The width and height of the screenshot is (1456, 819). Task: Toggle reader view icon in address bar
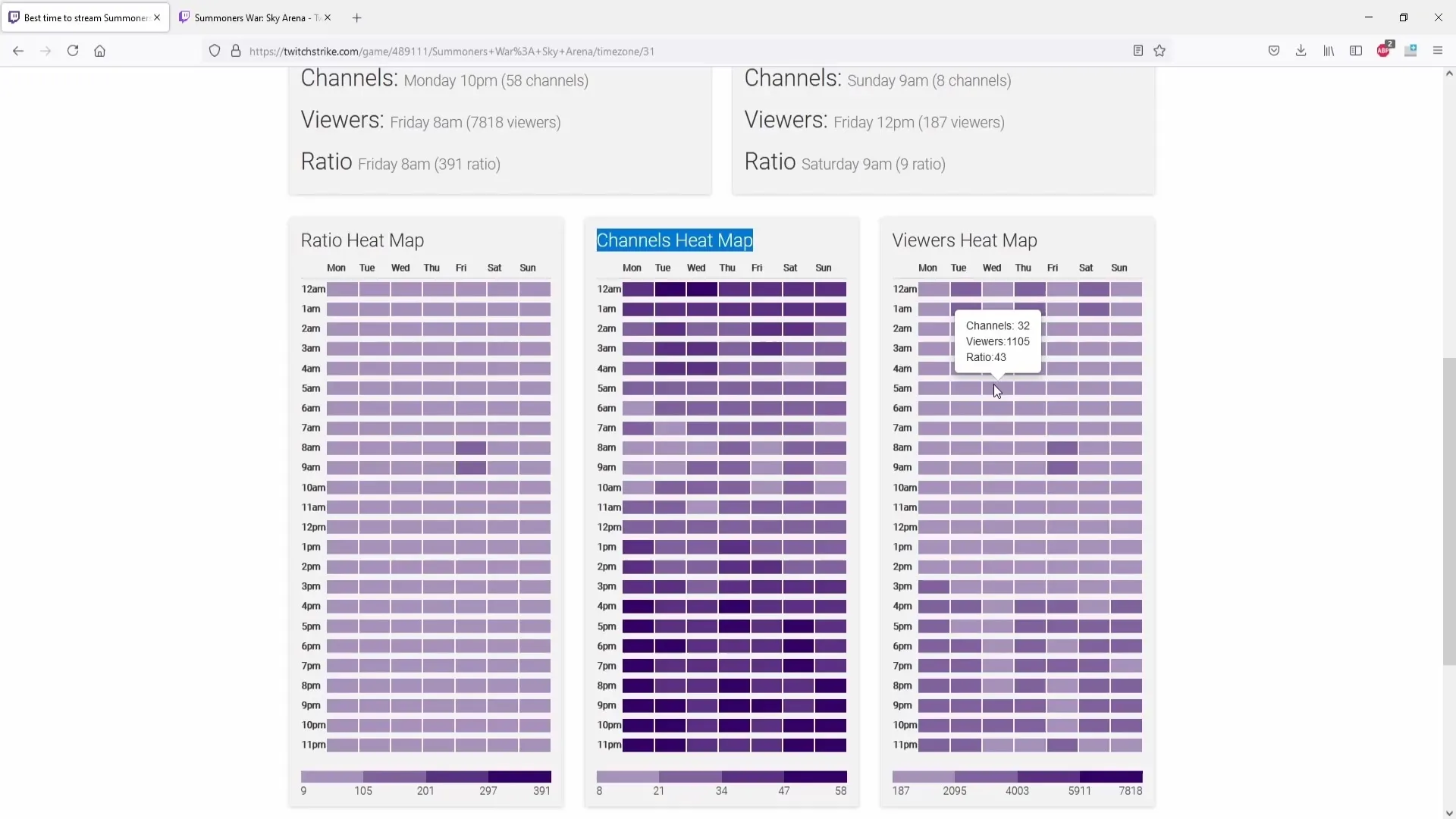point(1137,51)
